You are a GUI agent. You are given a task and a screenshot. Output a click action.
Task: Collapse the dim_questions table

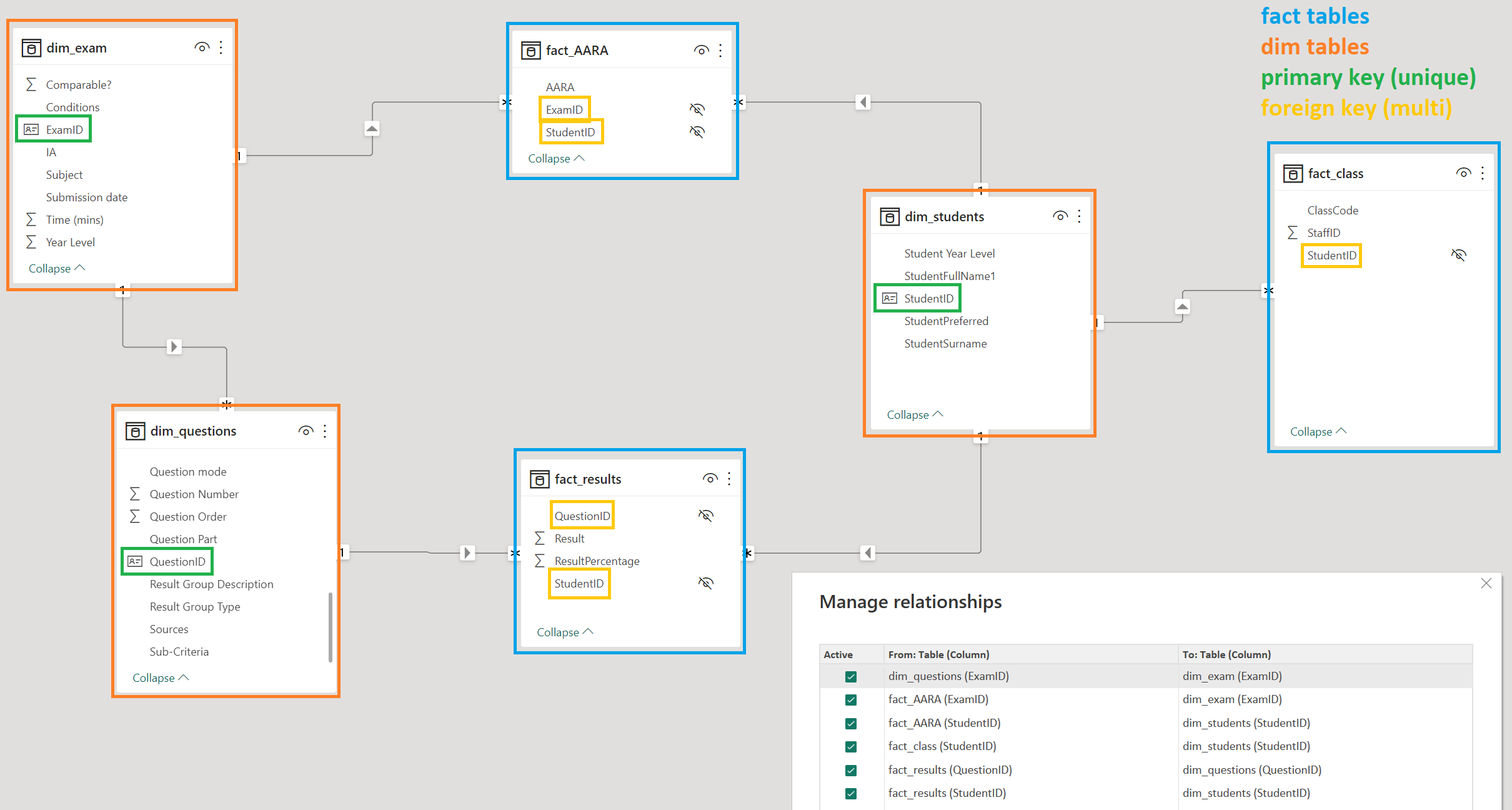pos(161,677)
